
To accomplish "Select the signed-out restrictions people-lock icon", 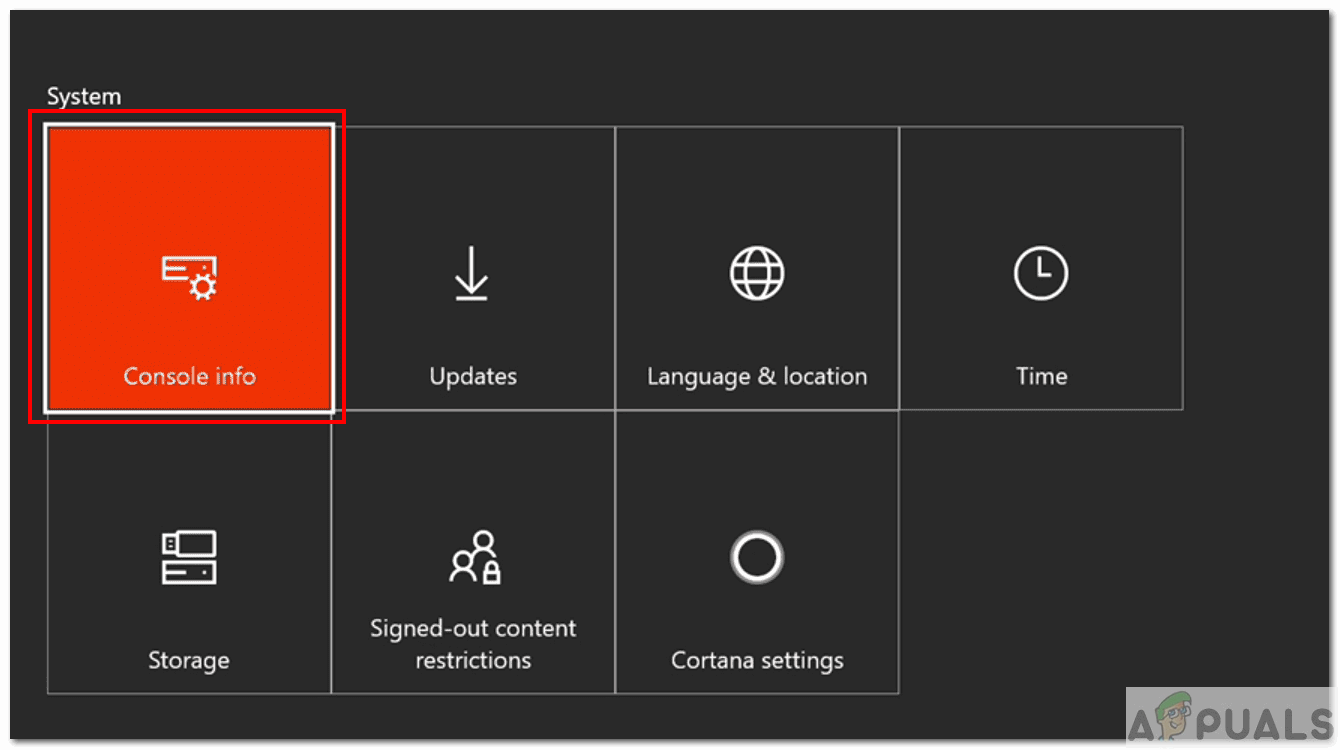I will tap(474, 557).
